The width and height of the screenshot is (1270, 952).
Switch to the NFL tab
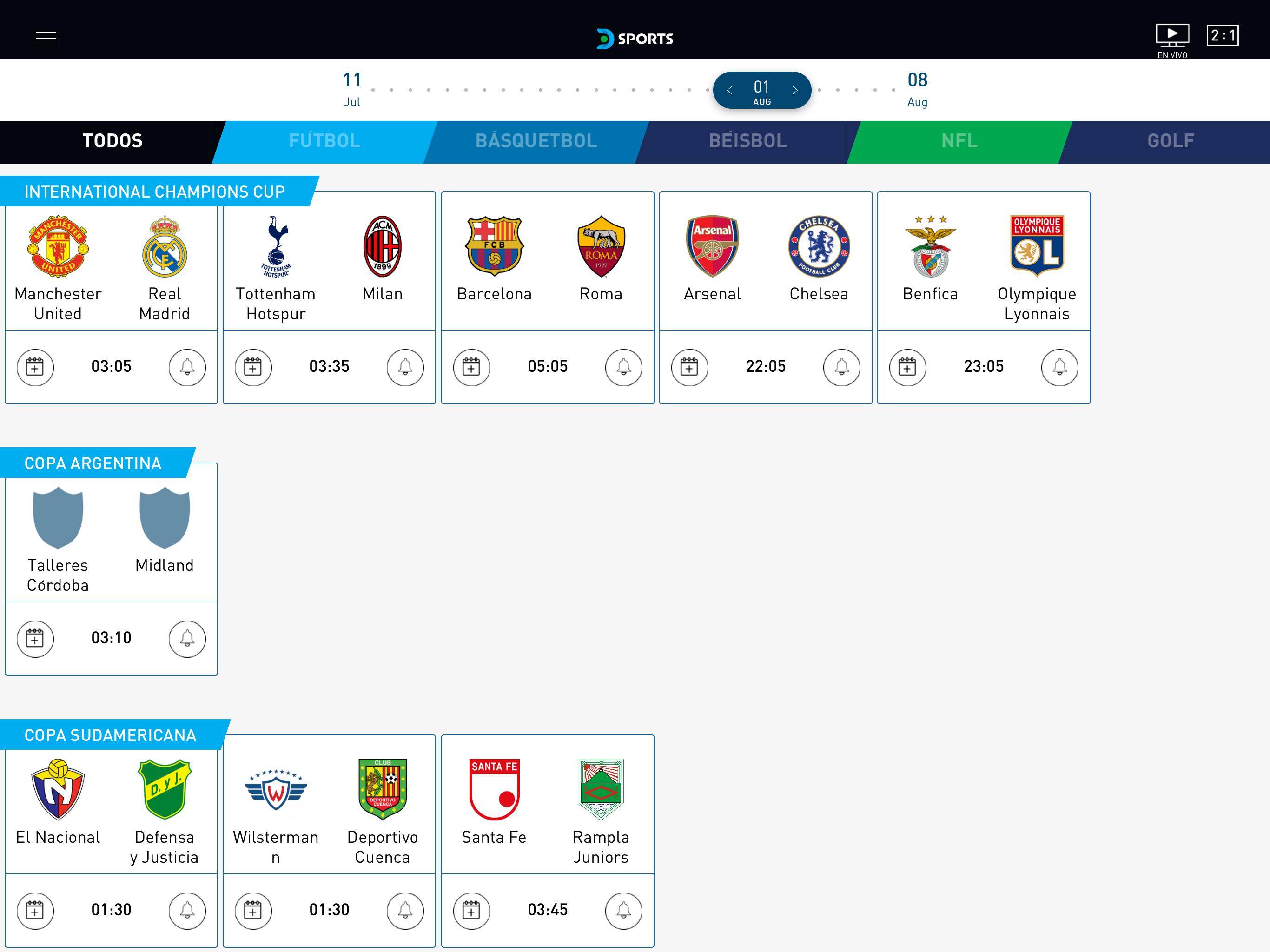[x=959, y=141]
